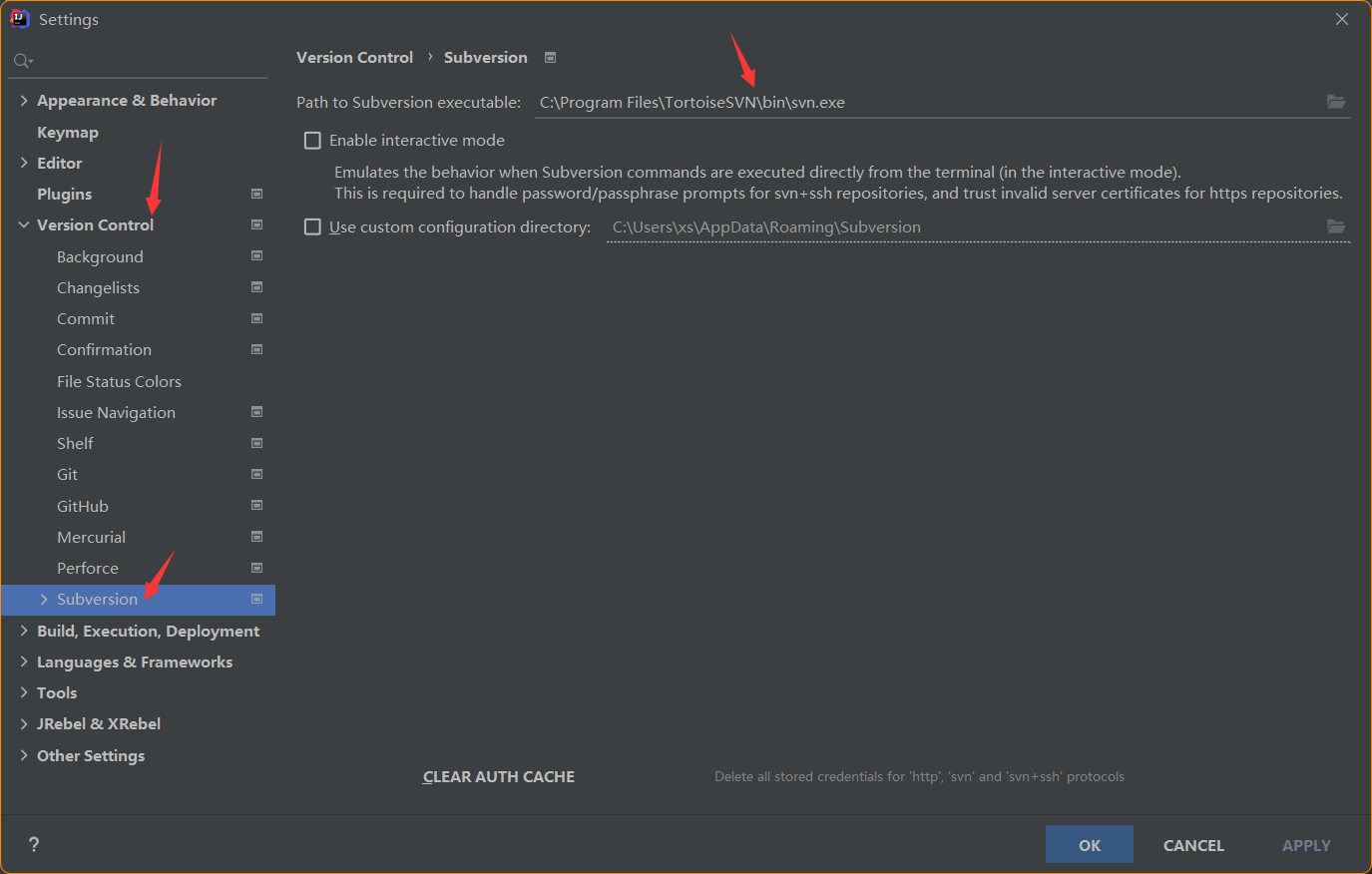Select Changelists settings
Viewport: 1372px width, 874px height.
click(x=98, y=287)
